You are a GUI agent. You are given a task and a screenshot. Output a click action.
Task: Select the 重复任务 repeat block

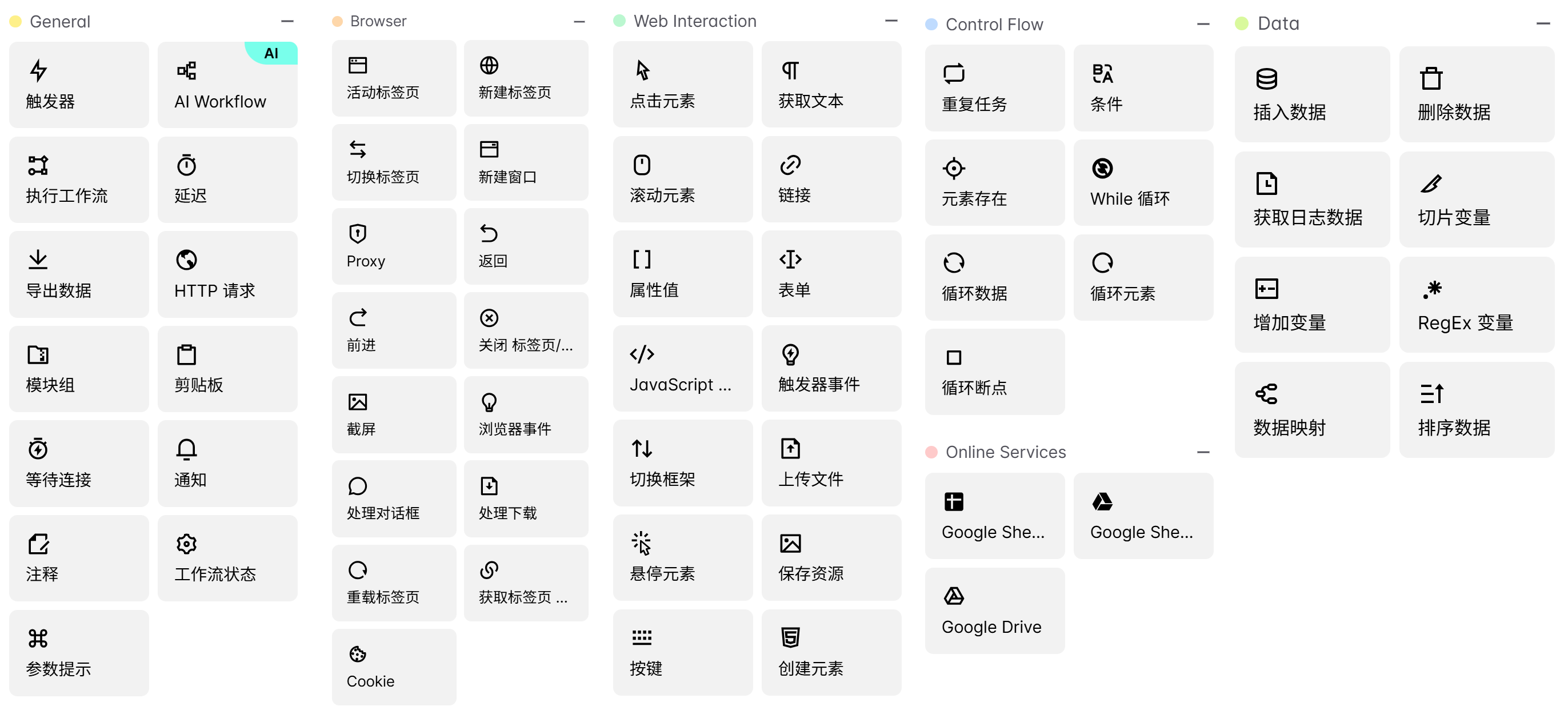click(x=995, y=87)
